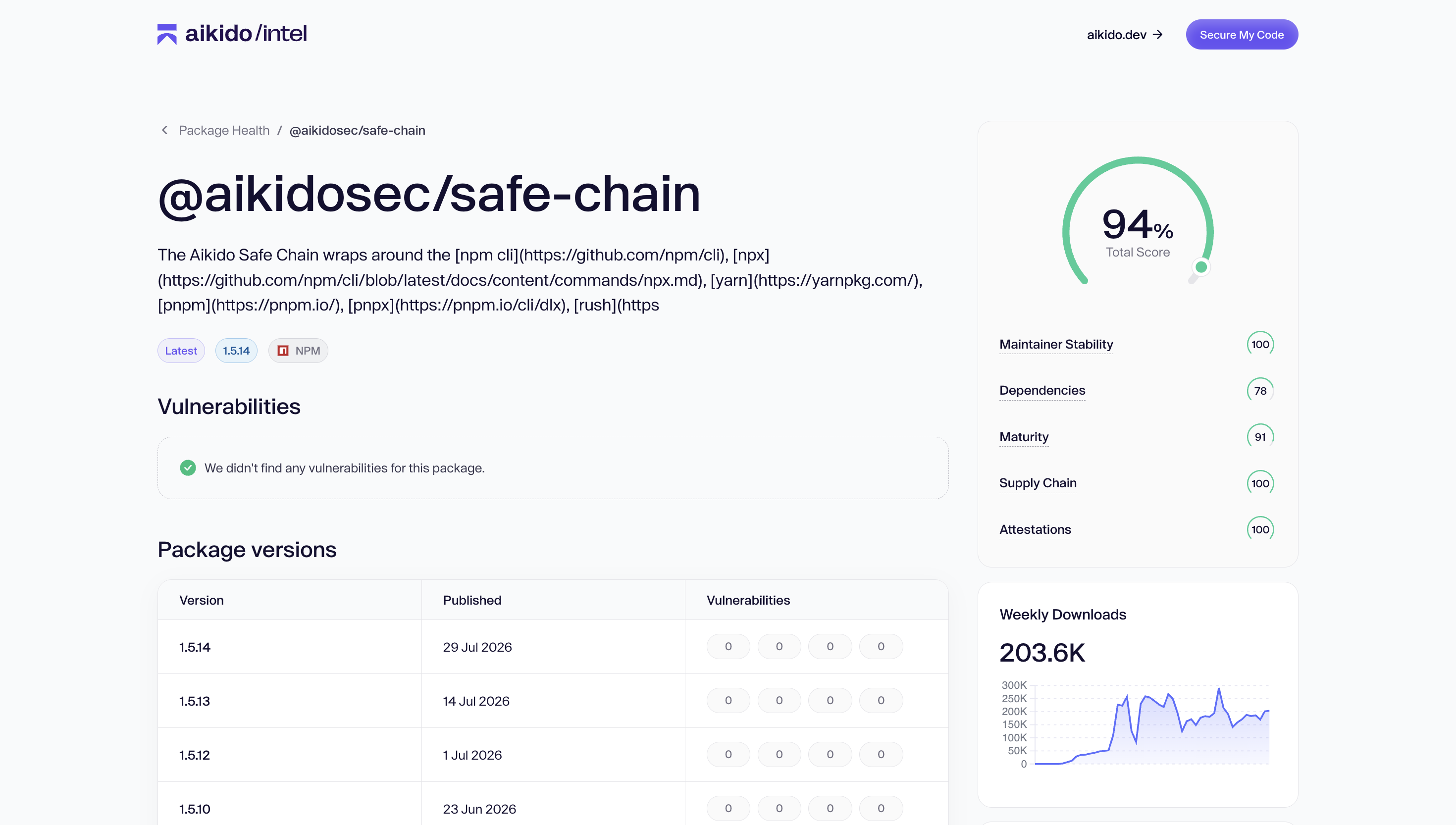Open version 1.5.14 row

[x=553, y=647]
